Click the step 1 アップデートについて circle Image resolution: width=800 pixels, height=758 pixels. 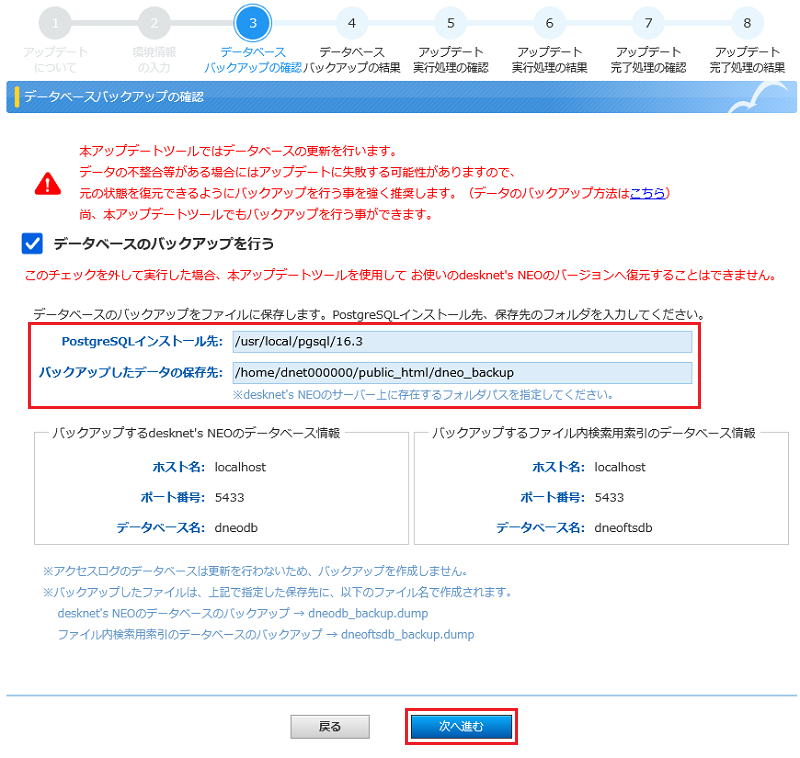pos(55,22)
